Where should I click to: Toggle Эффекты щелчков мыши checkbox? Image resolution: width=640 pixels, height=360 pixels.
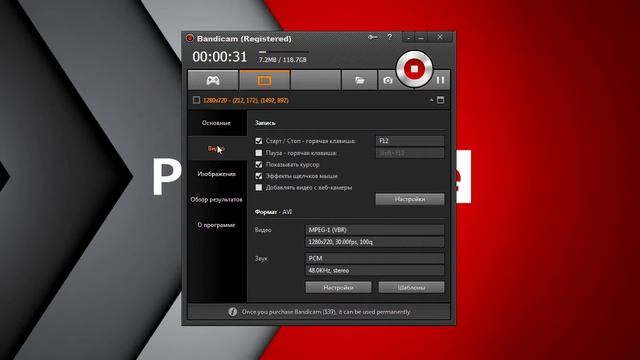[259, 176]
